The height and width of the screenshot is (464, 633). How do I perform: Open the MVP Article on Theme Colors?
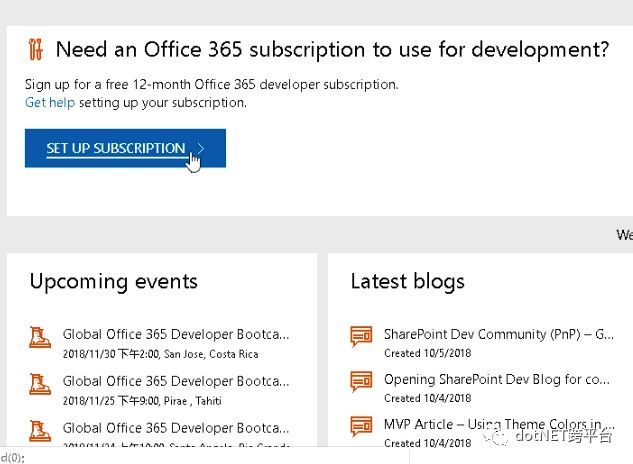(496, 425)
